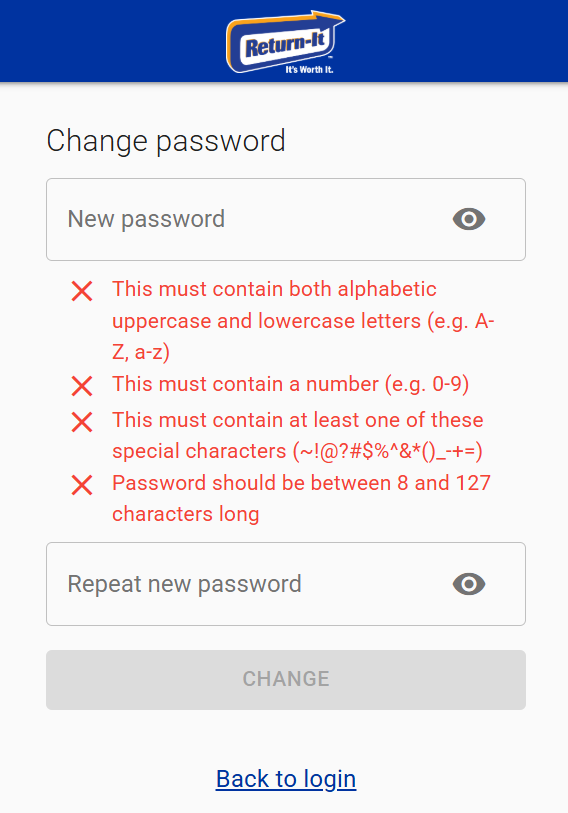Click the red X beside number rule
The image size is (568, 813).
(x=82, y=386)
